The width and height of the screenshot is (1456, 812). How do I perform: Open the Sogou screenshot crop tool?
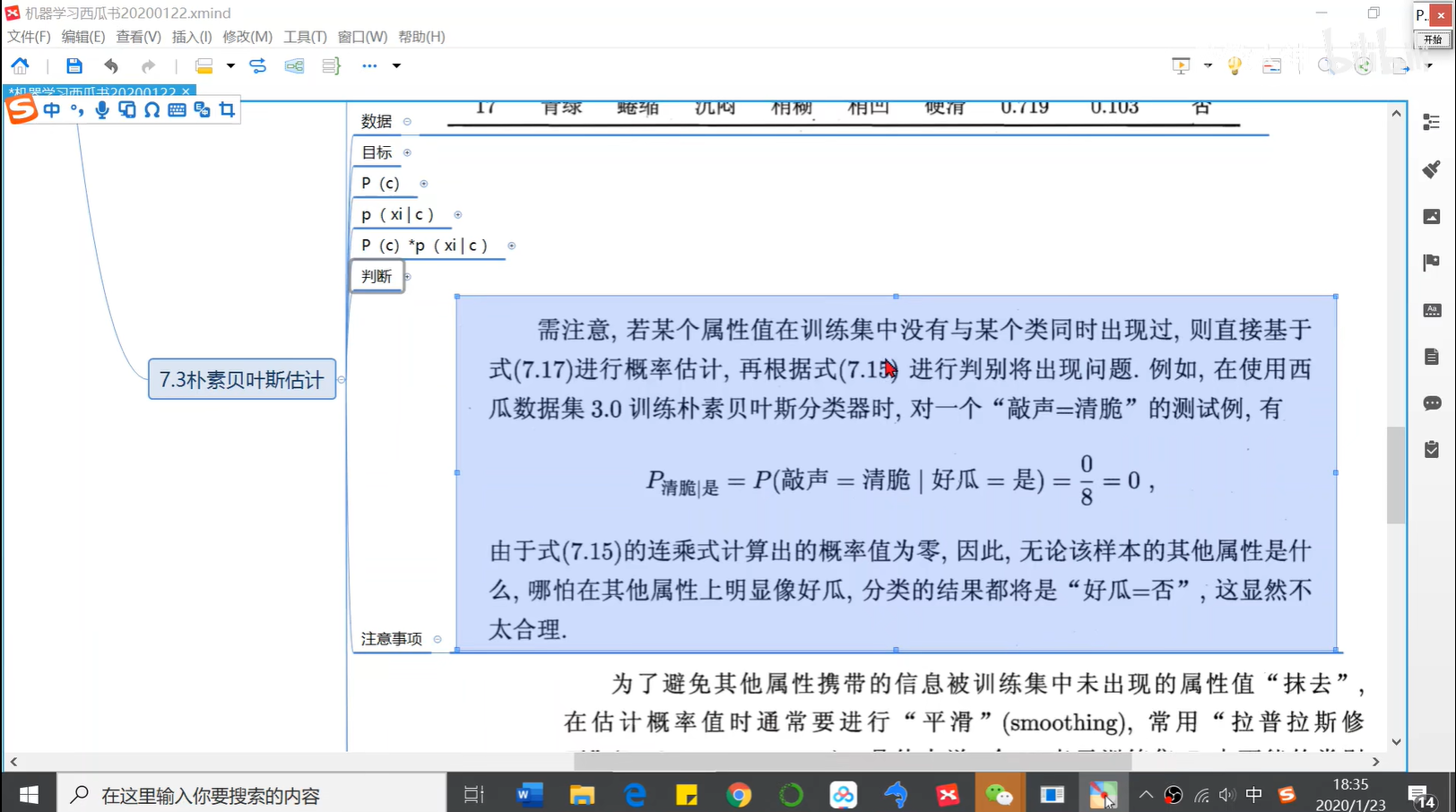pos(227,109)
